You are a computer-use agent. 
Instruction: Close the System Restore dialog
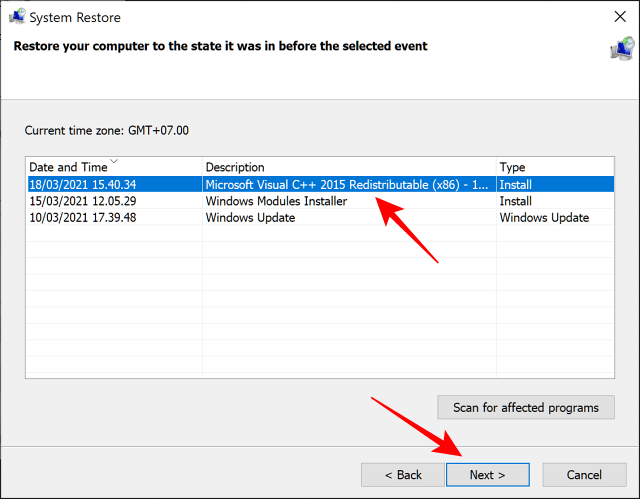click(620, 17)
